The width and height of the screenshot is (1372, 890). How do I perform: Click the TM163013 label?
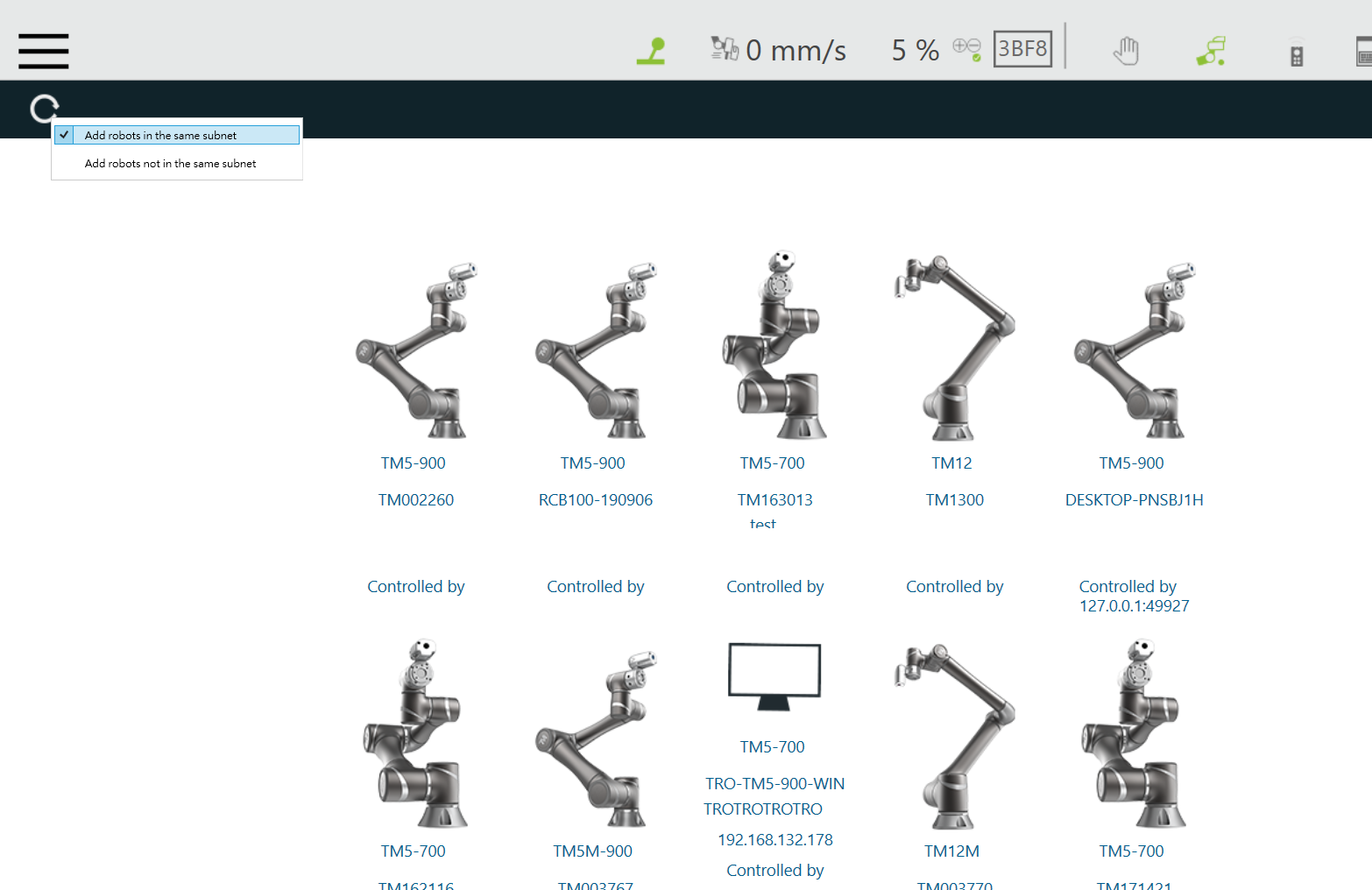click(774, 500)
